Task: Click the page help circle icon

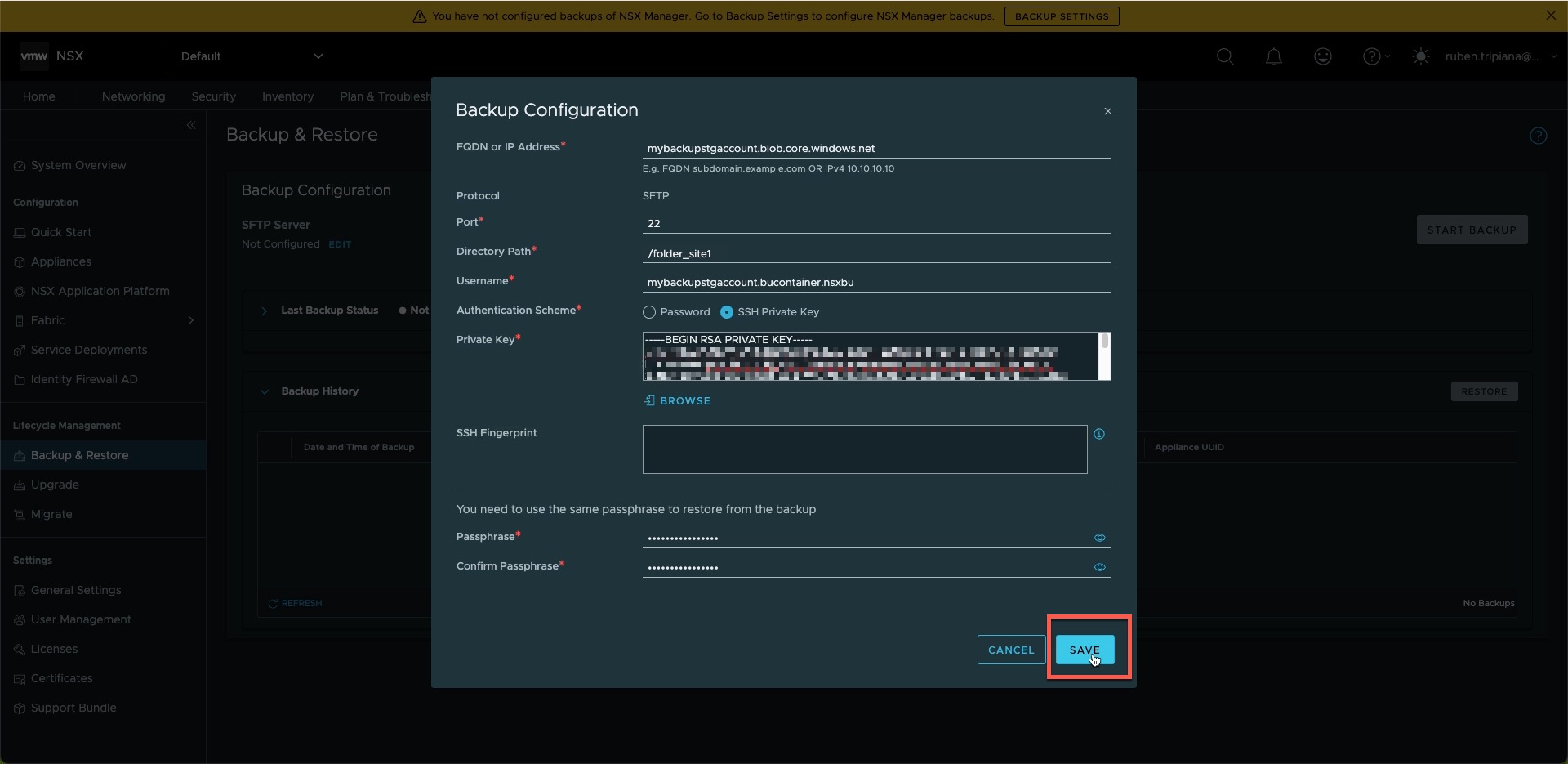Action: [1539, 136]
